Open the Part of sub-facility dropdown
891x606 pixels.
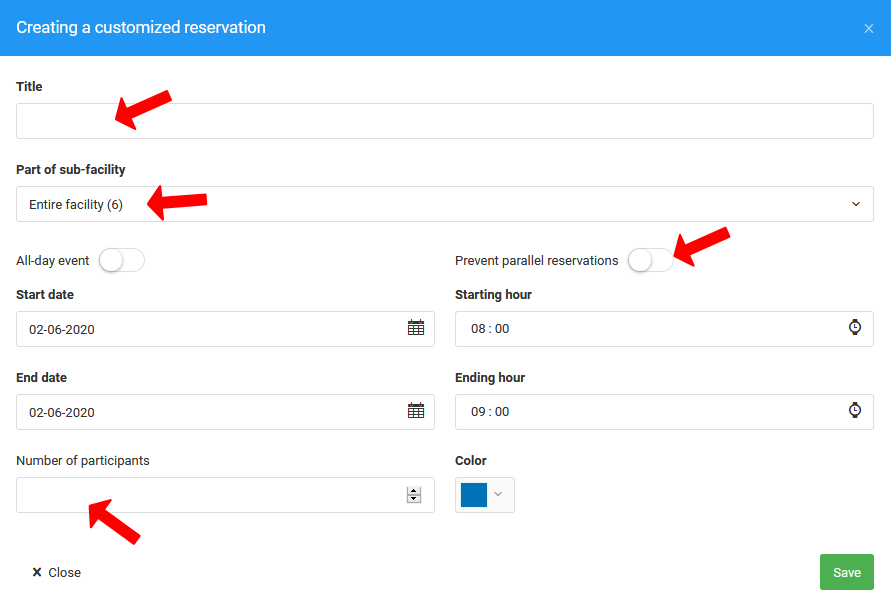click(x=445, y=203)
